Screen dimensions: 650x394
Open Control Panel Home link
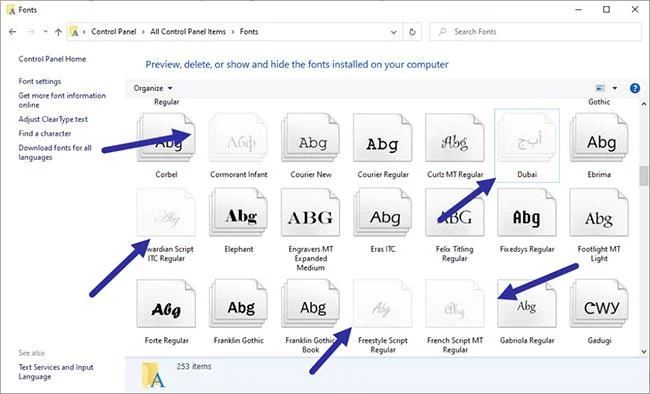pyautogui.click(x=52, y=59)
